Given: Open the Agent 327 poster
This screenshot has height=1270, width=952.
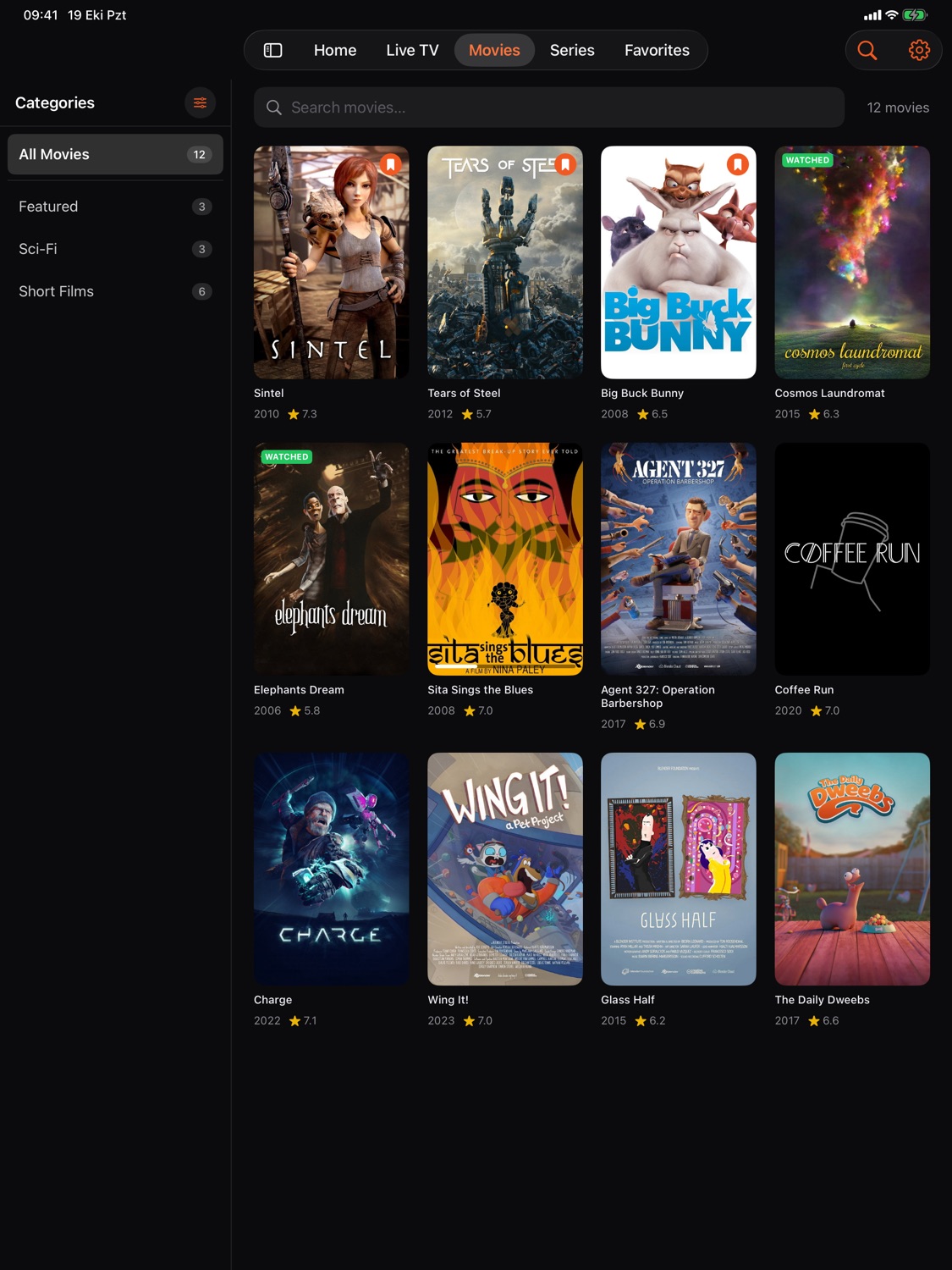Looking at the screenshot, I should pyautogui.click(x=679, y=559).
